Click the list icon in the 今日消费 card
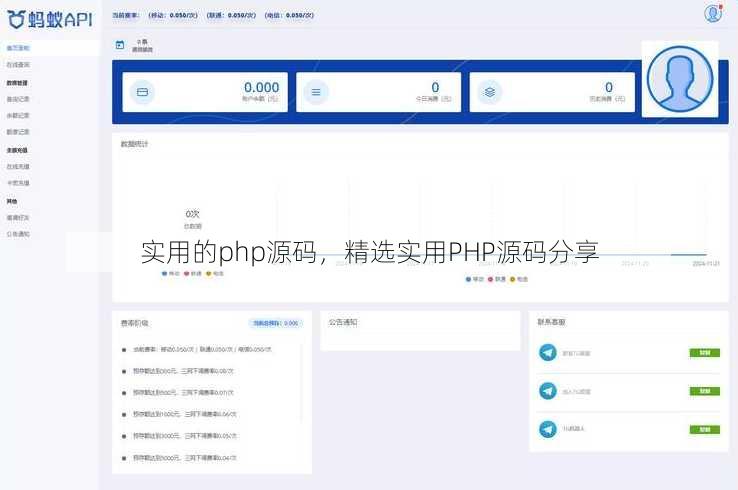 (316, 92)
